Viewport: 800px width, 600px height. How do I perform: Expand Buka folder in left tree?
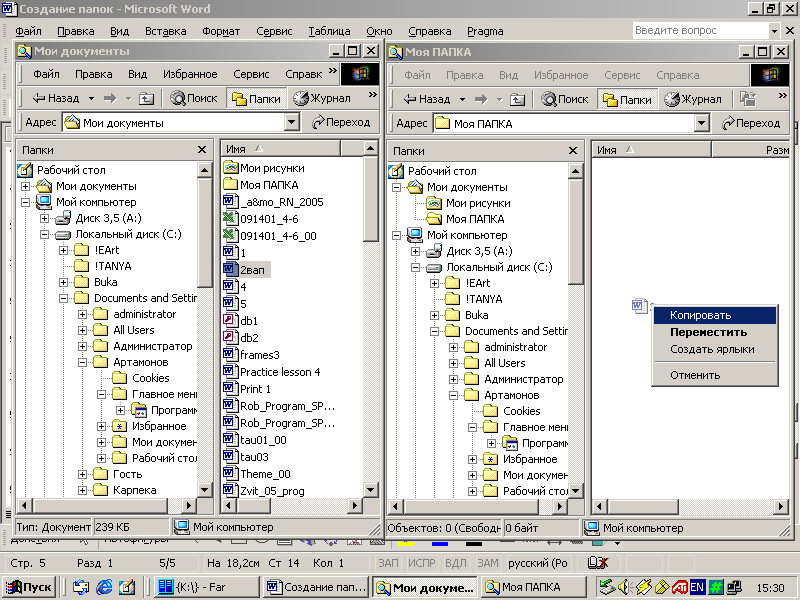click(63, 282)
